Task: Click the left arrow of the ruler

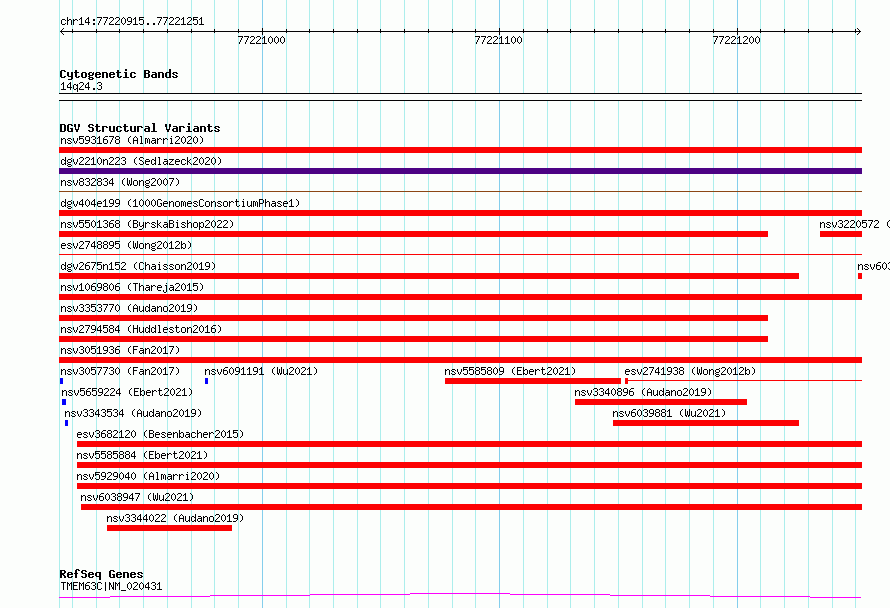Action: point(62,32)
